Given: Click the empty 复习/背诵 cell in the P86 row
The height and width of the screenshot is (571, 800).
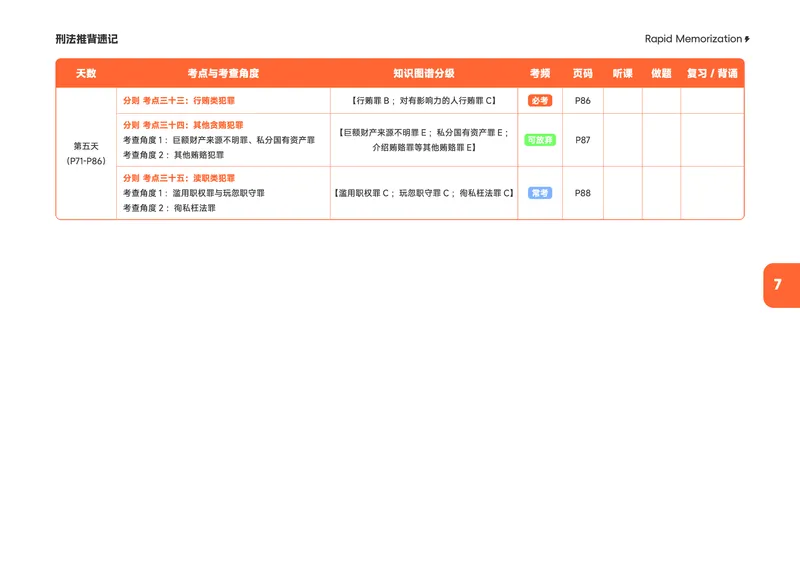Looking at the screenshot, I should [x=712, y=101].
